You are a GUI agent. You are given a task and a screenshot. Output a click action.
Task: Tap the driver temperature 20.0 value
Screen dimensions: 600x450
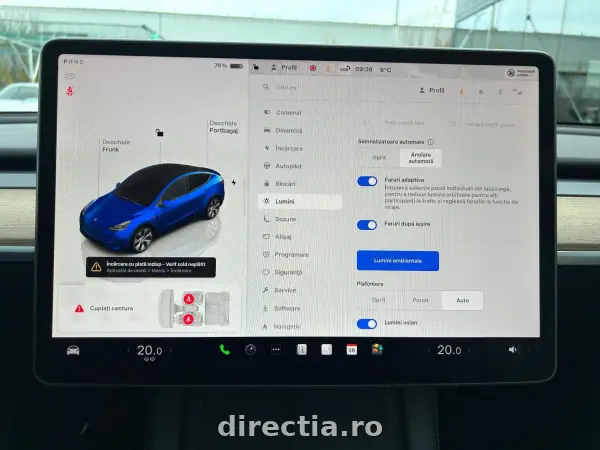(x=149, y=350)
